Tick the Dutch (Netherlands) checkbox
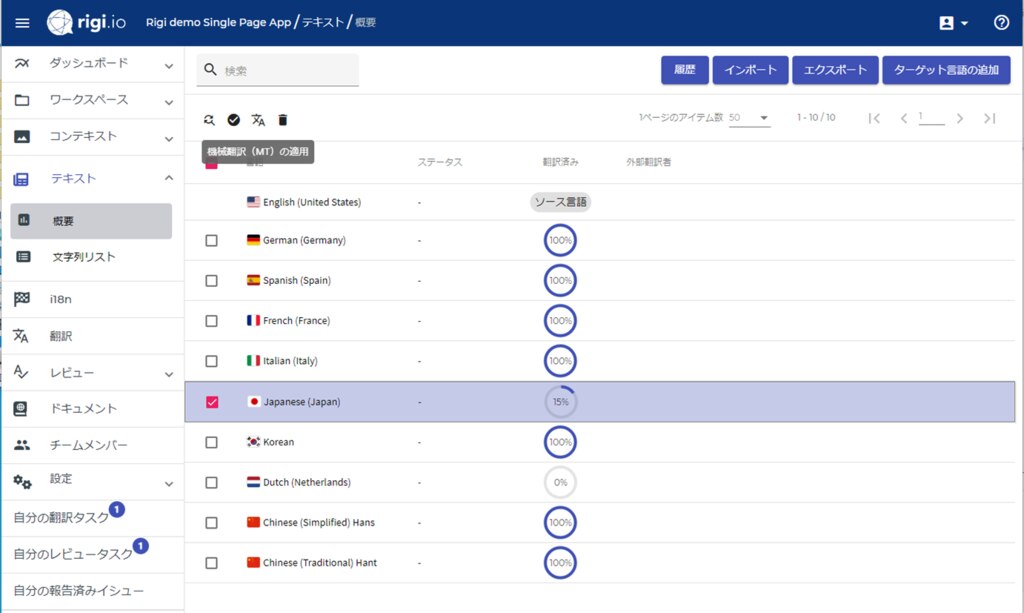The width and height of the screenshot is (1024, 613). click(x=211, y=482)
